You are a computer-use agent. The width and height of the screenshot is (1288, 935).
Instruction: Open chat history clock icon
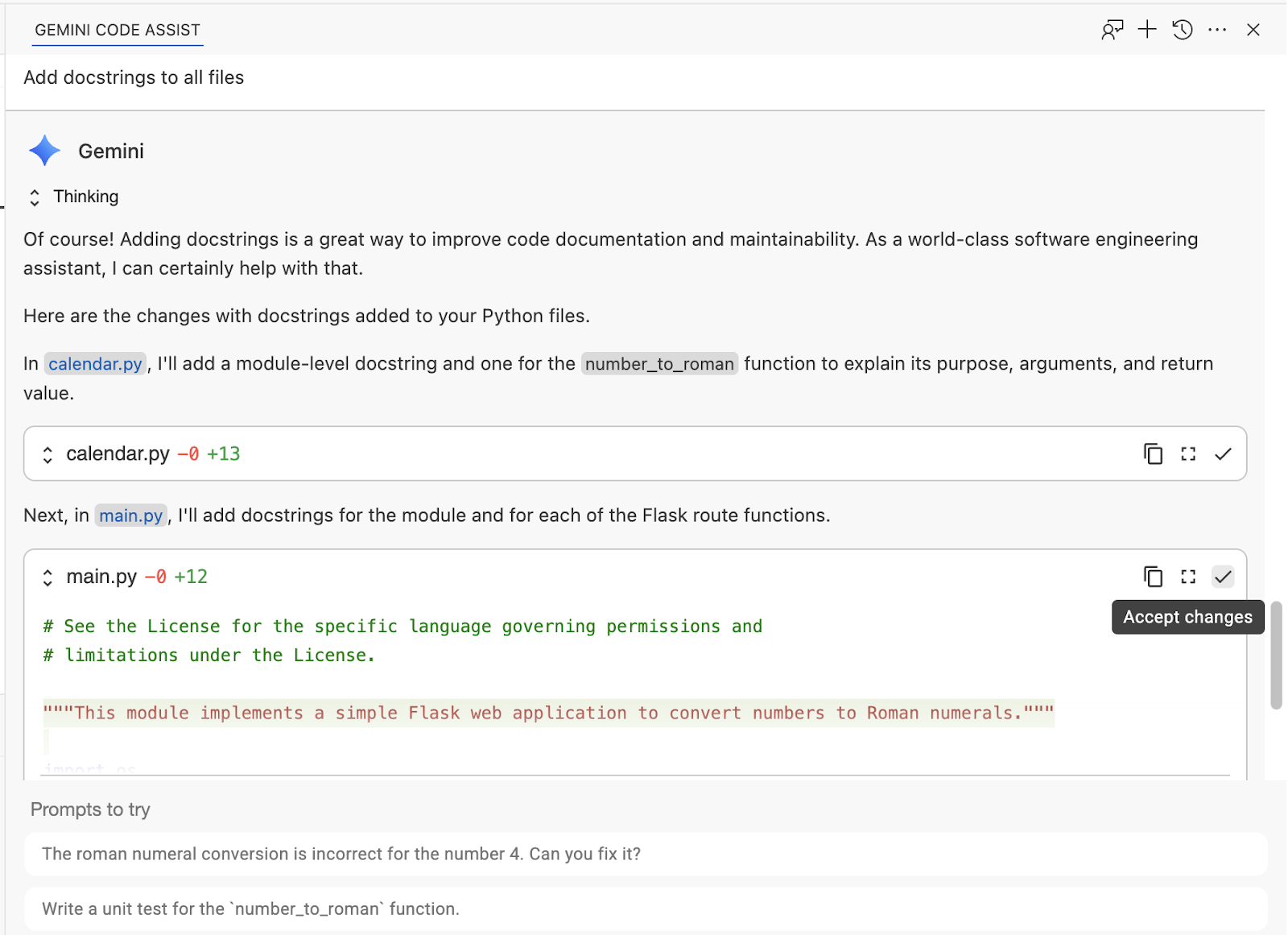pos(1182,31)
